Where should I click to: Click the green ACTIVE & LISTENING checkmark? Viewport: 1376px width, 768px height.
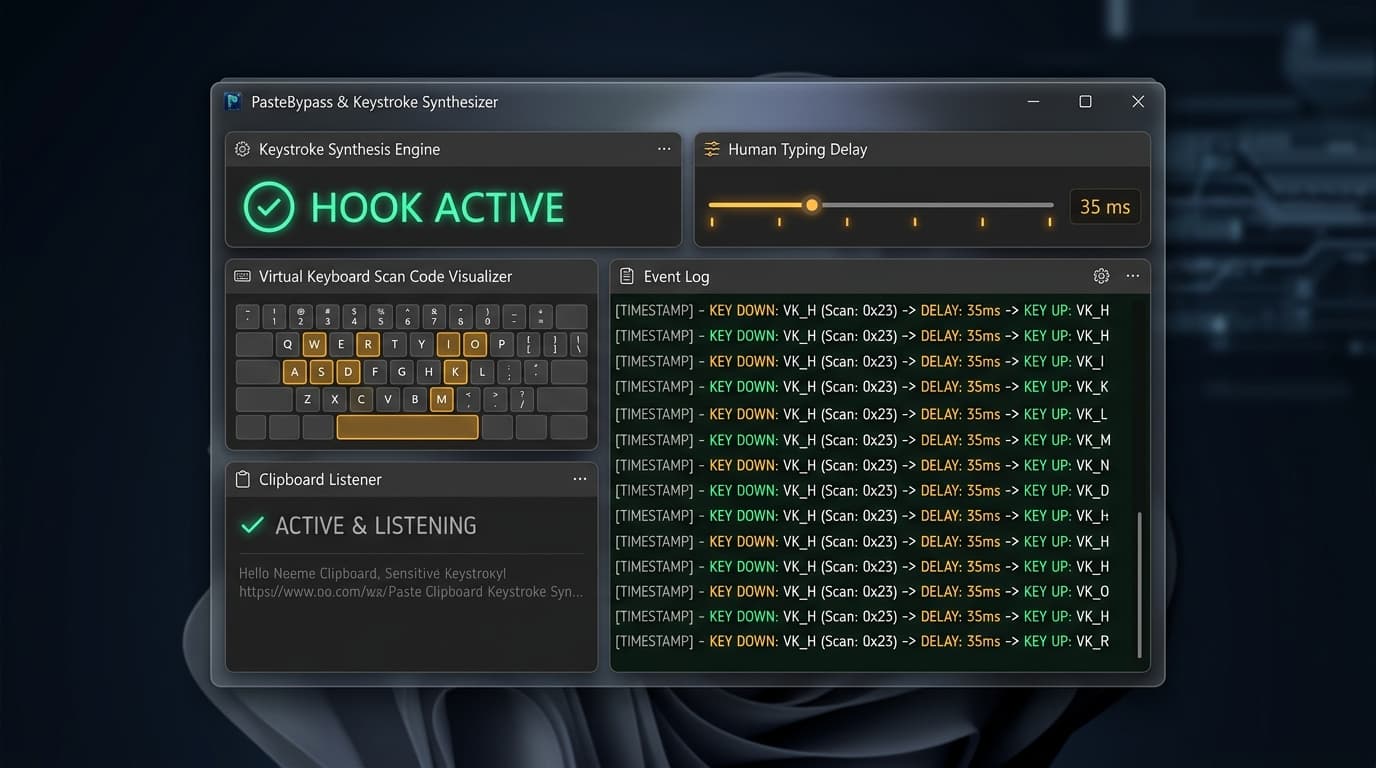click(253, 525)
